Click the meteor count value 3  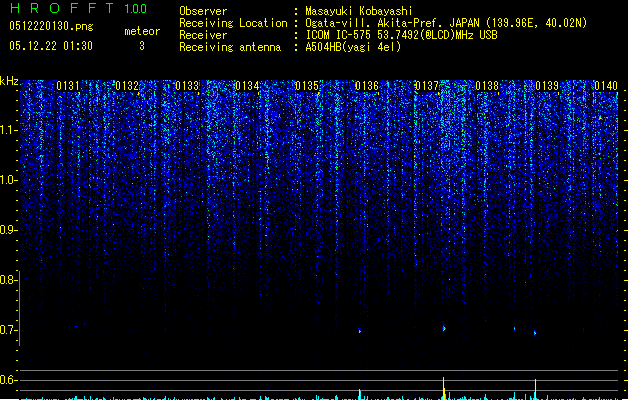pyautogui.click(x=142, y=46)
